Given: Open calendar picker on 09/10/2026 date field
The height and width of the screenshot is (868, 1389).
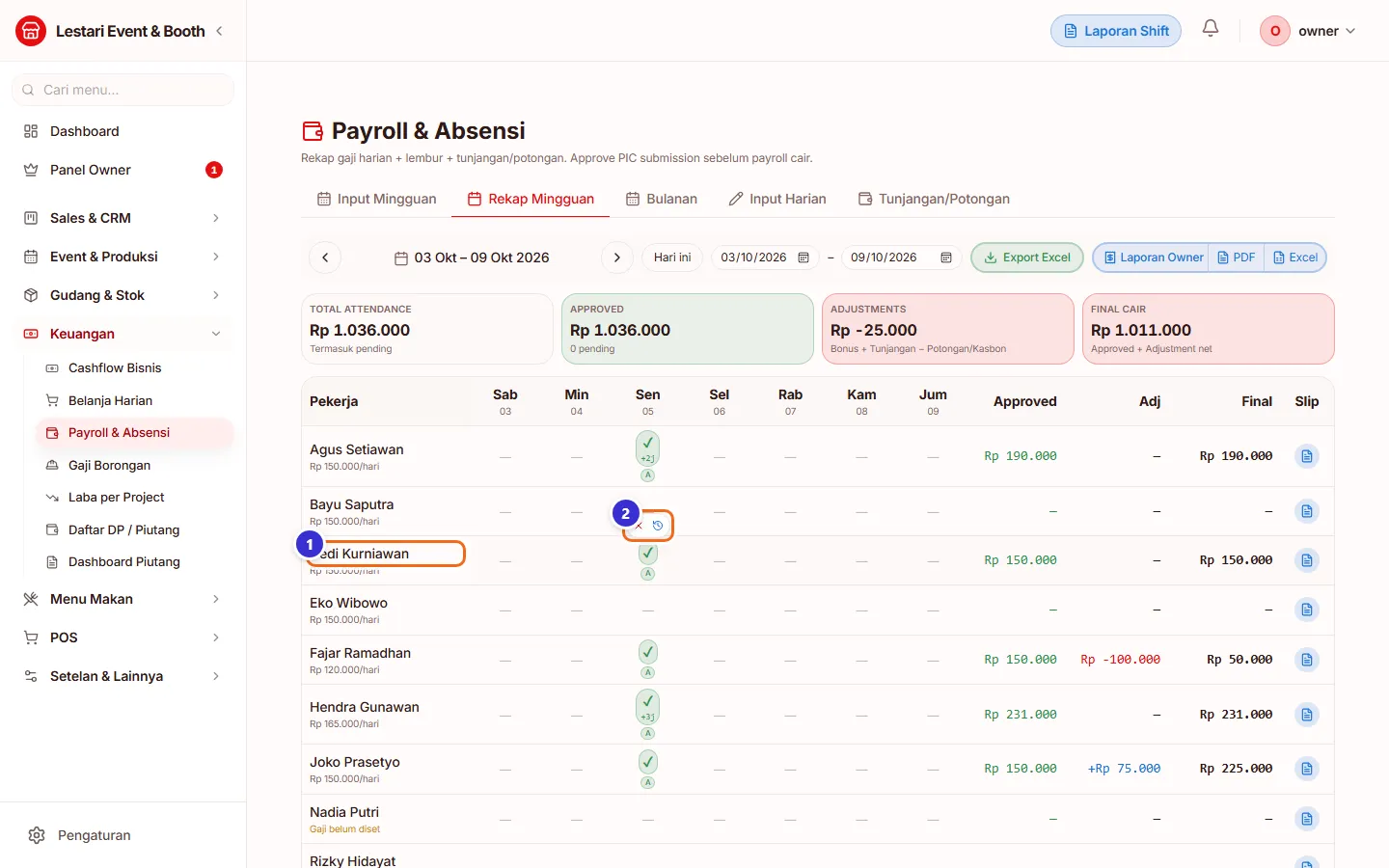Looking at the screenshot, I should tap(946, 258).
